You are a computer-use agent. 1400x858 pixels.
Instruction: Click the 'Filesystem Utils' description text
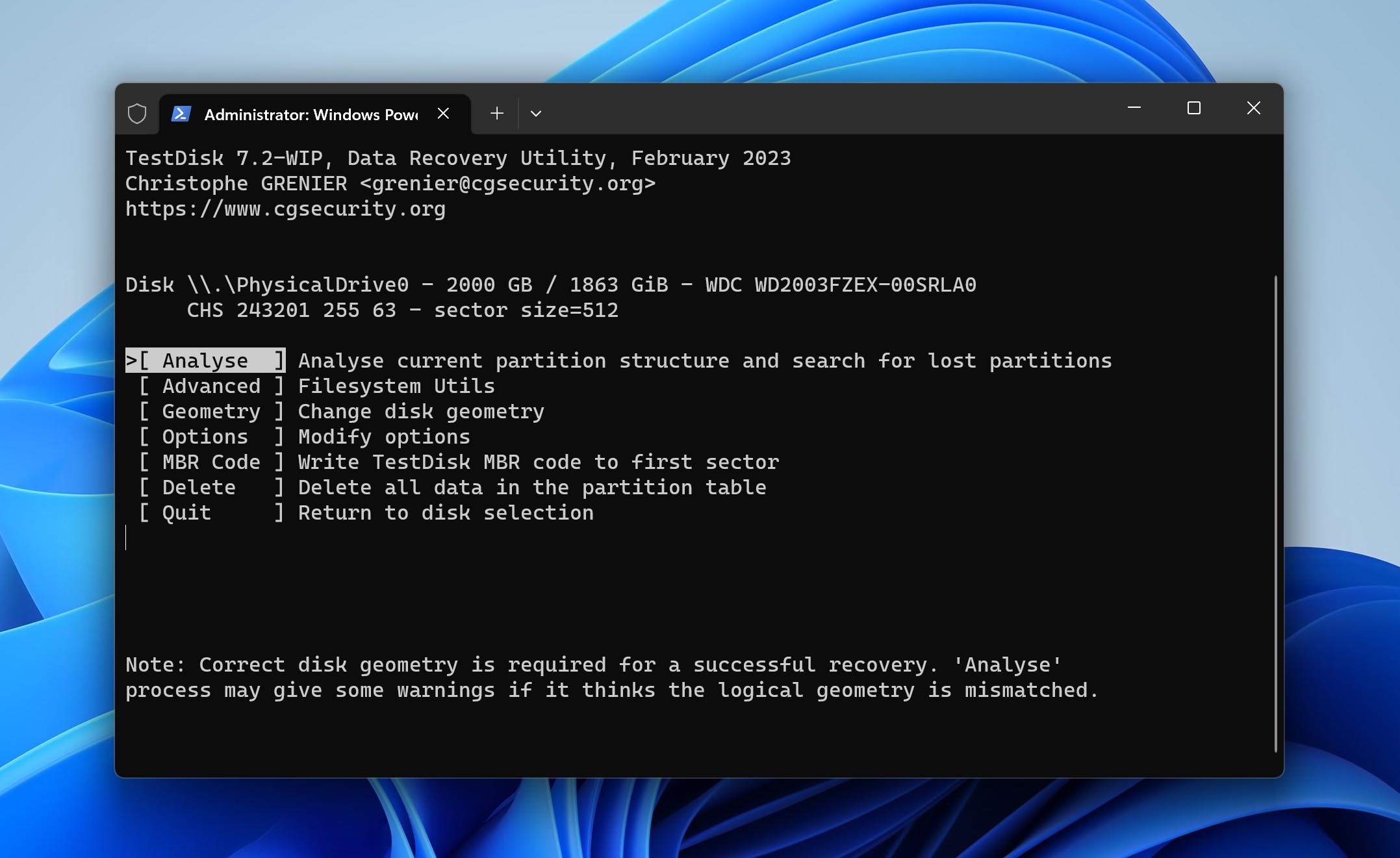[396, 386]
